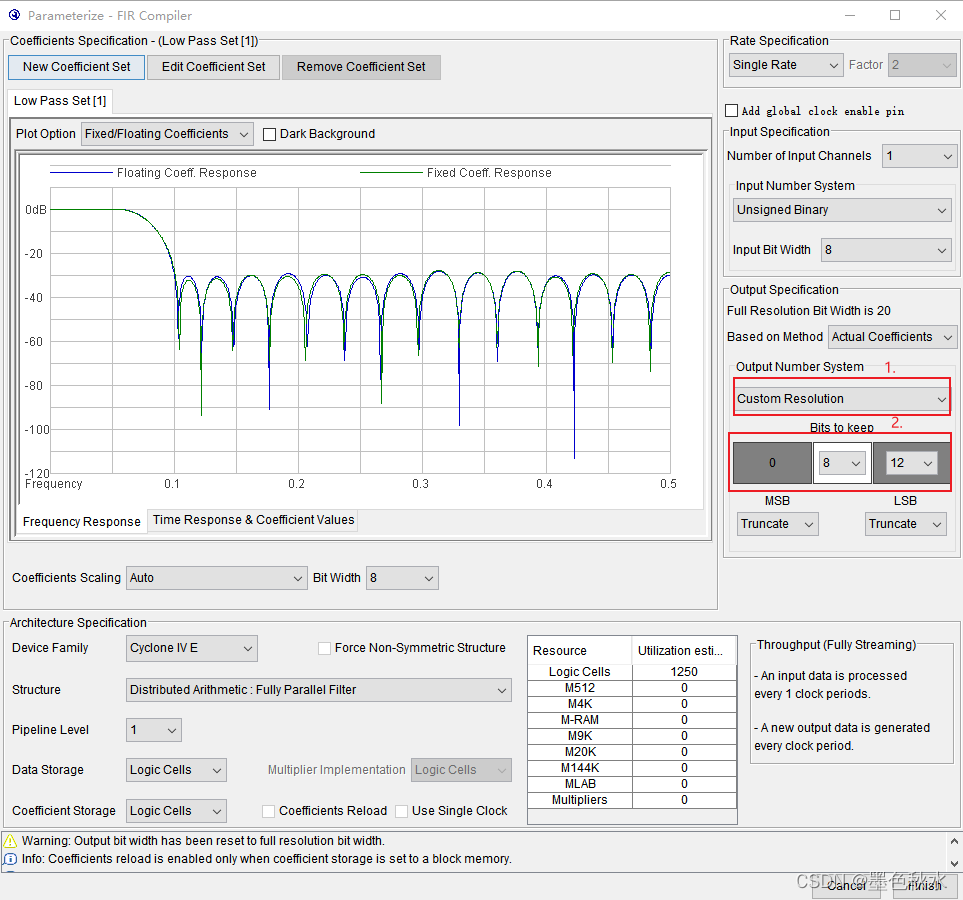This screenshot has width=963, height=900.
Task: Click the M-RAM resource row label
Action: click(x=580, y=720)
